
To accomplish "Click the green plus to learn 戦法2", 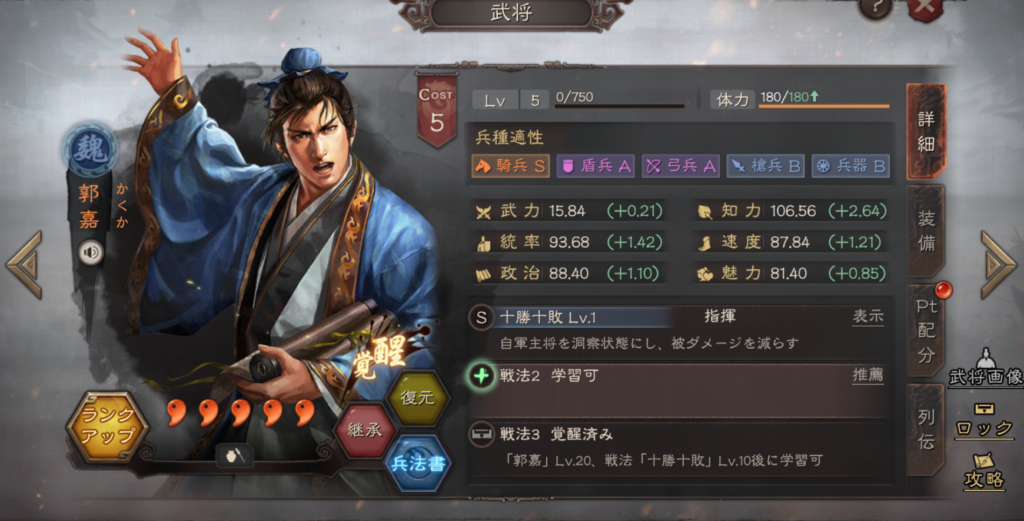I will 481,376.
